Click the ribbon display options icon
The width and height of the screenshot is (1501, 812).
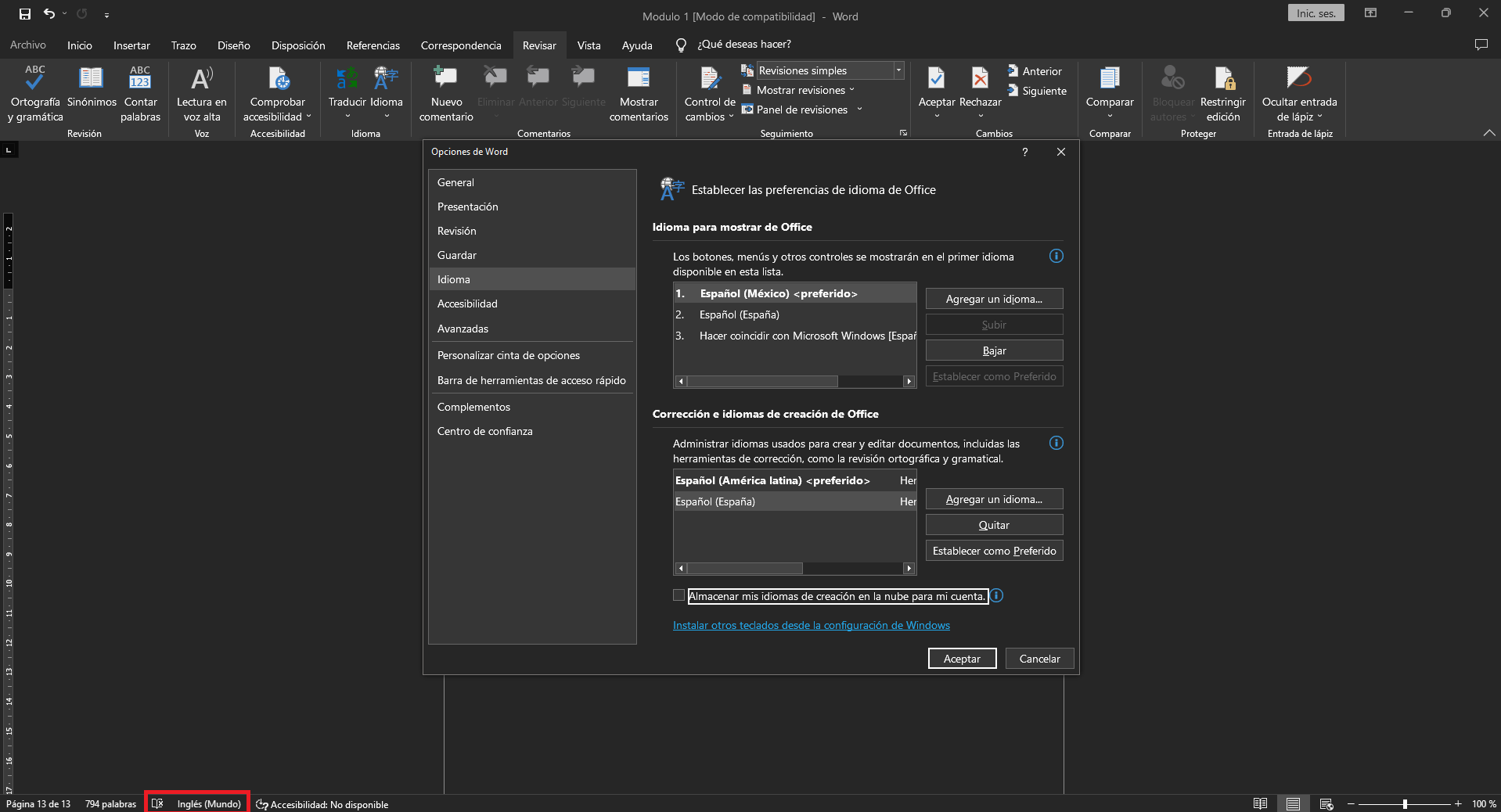point(1371,13)
